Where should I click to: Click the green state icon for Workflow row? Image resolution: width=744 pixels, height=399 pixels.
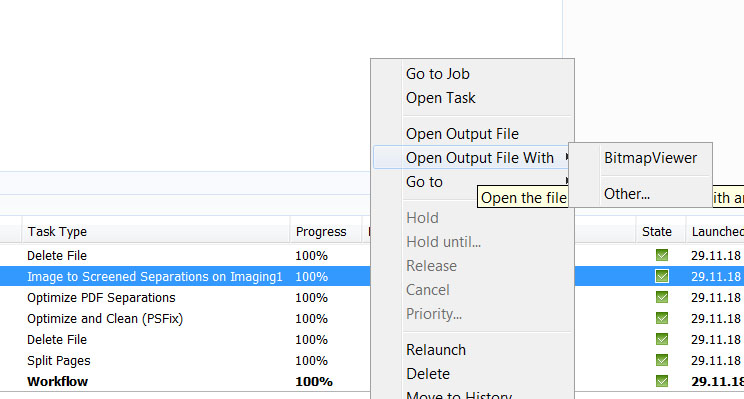coord(662,381)
